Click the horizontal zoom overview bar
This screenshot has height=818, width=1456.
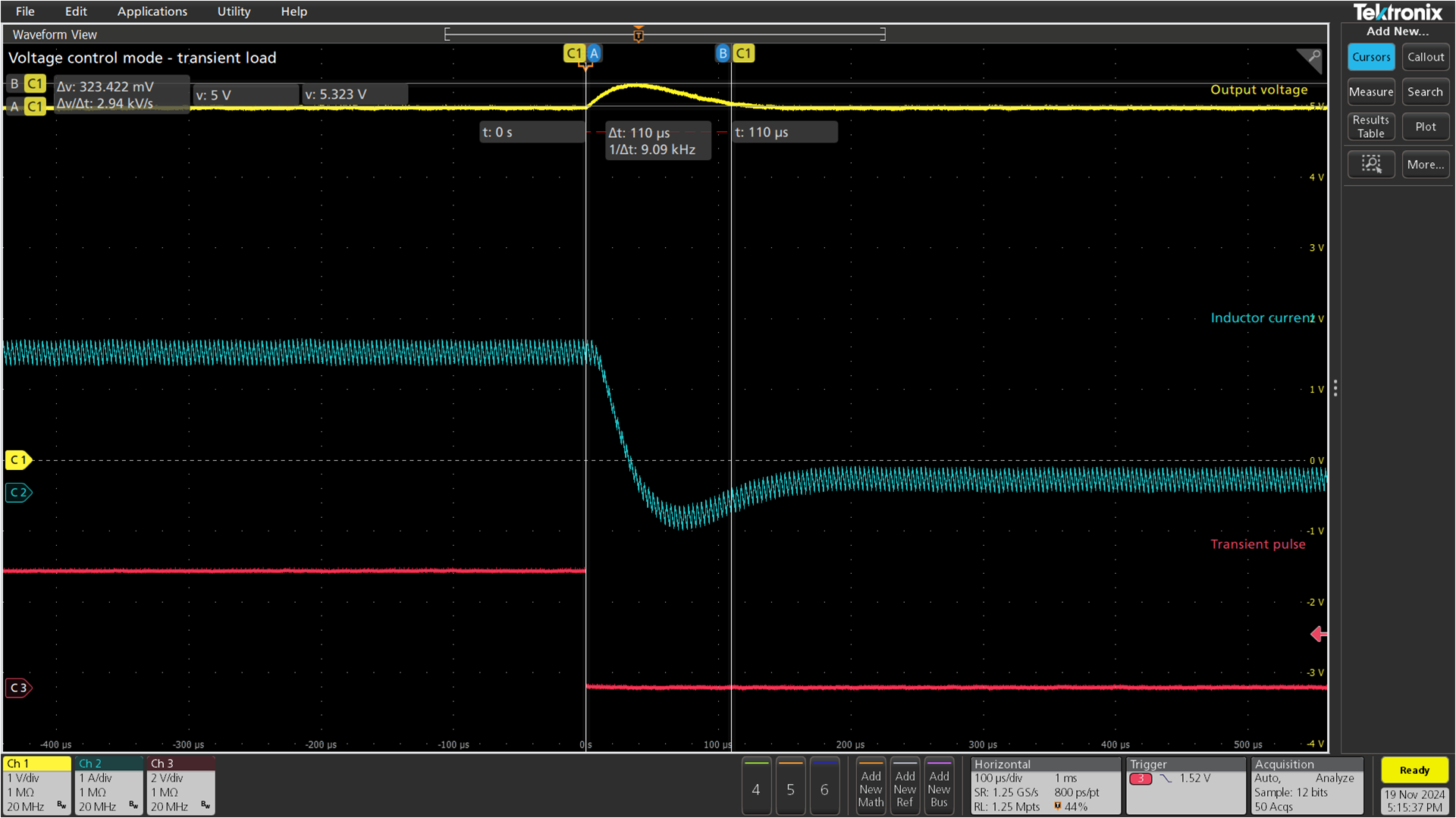click(664, 34)
